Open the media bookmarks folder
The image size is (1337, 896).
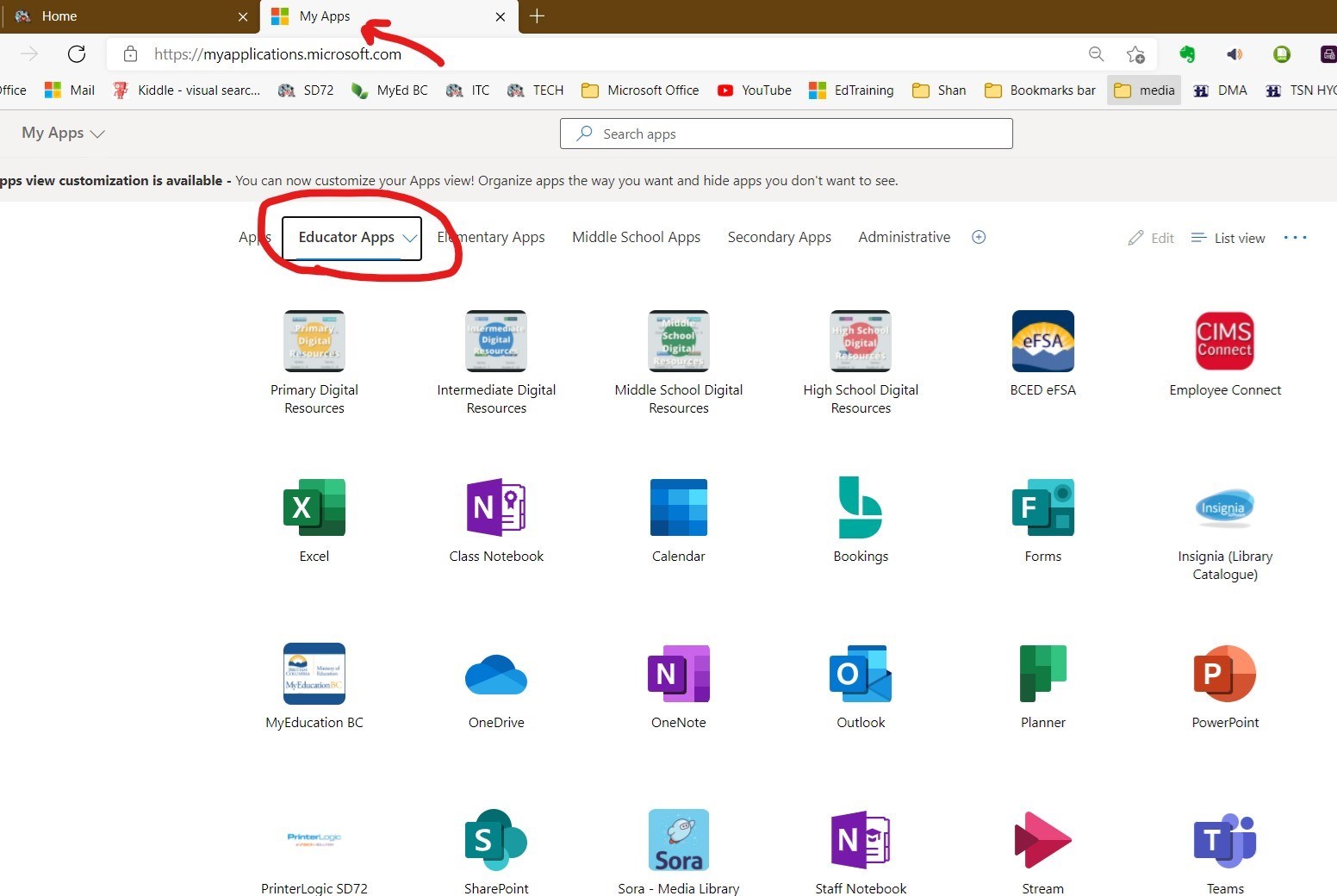point(1144,90)
